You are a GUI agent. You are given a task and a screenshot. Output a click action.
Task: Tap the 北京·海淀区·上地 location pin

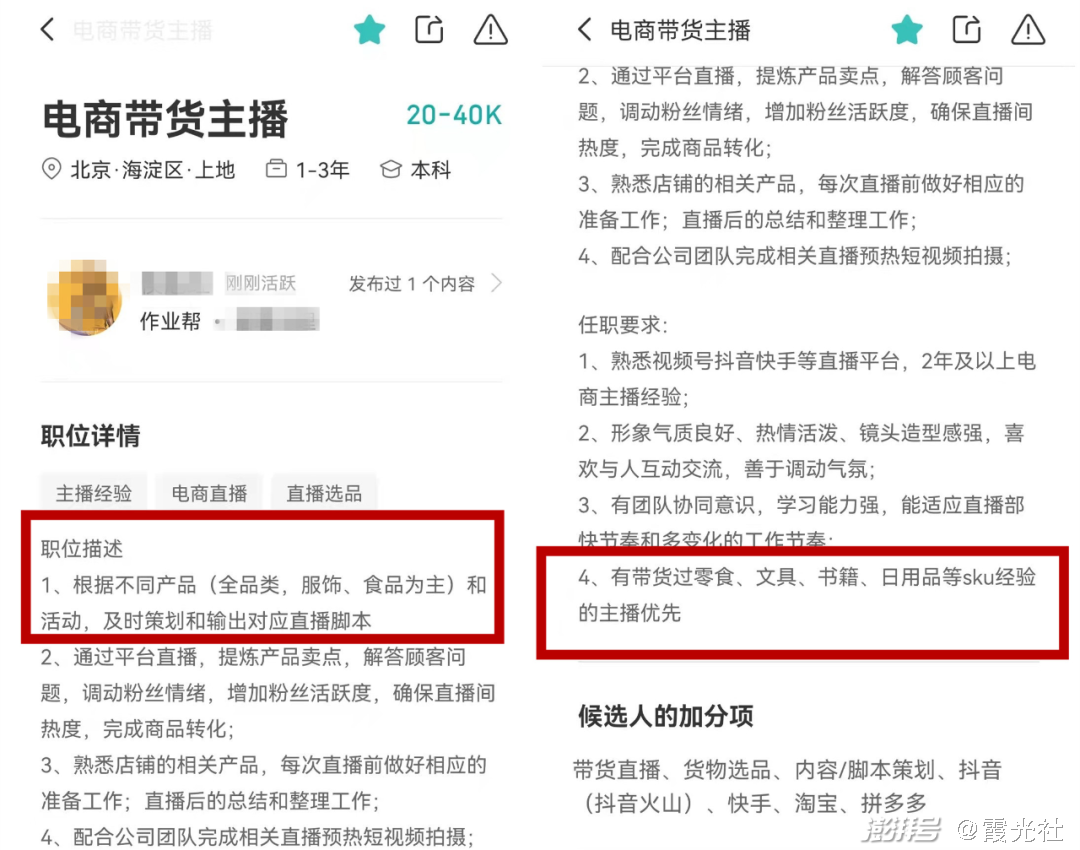click(51, 169)
